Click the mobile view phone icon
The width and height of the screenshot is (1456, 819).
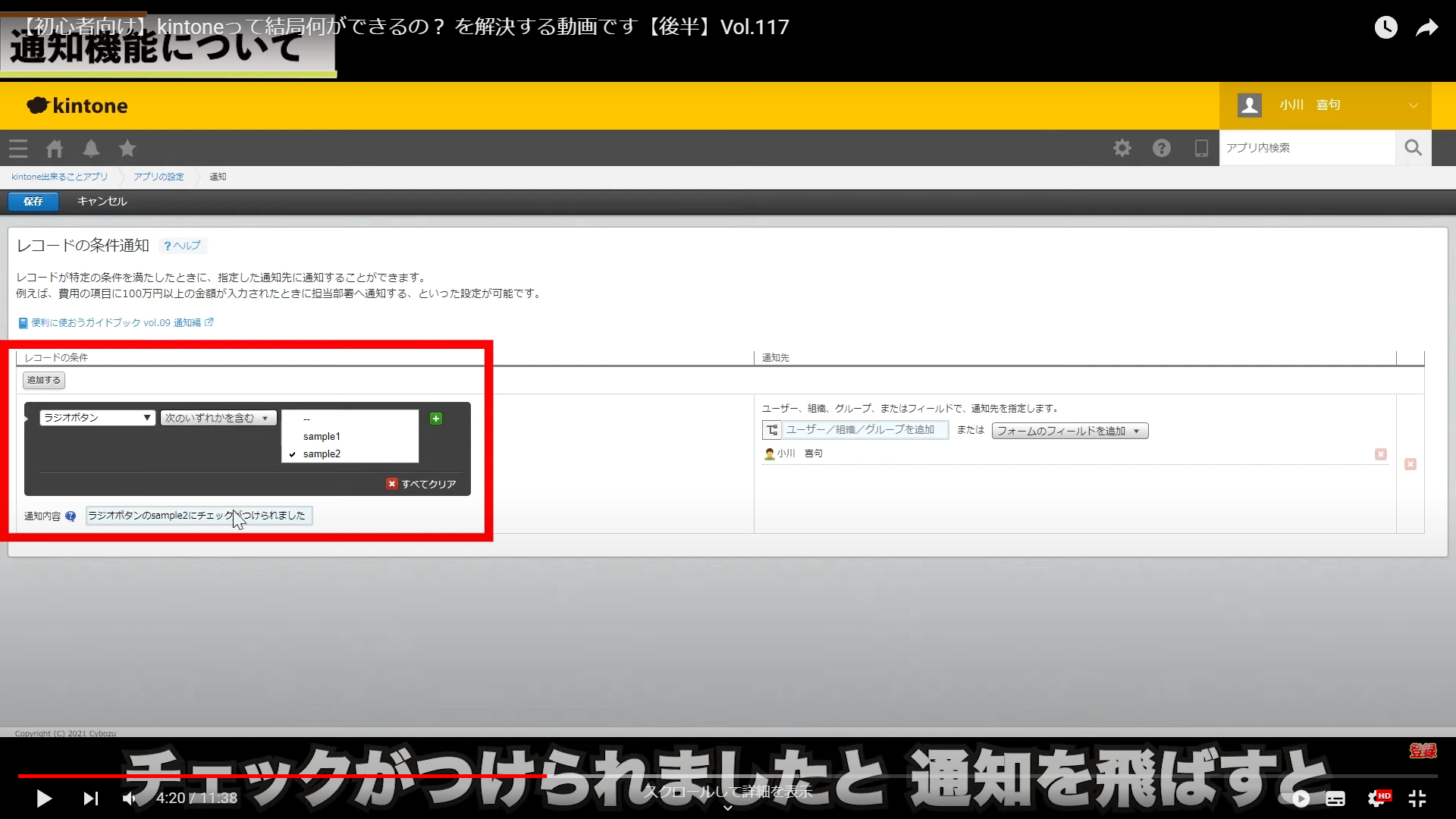tap(1201, 148)
